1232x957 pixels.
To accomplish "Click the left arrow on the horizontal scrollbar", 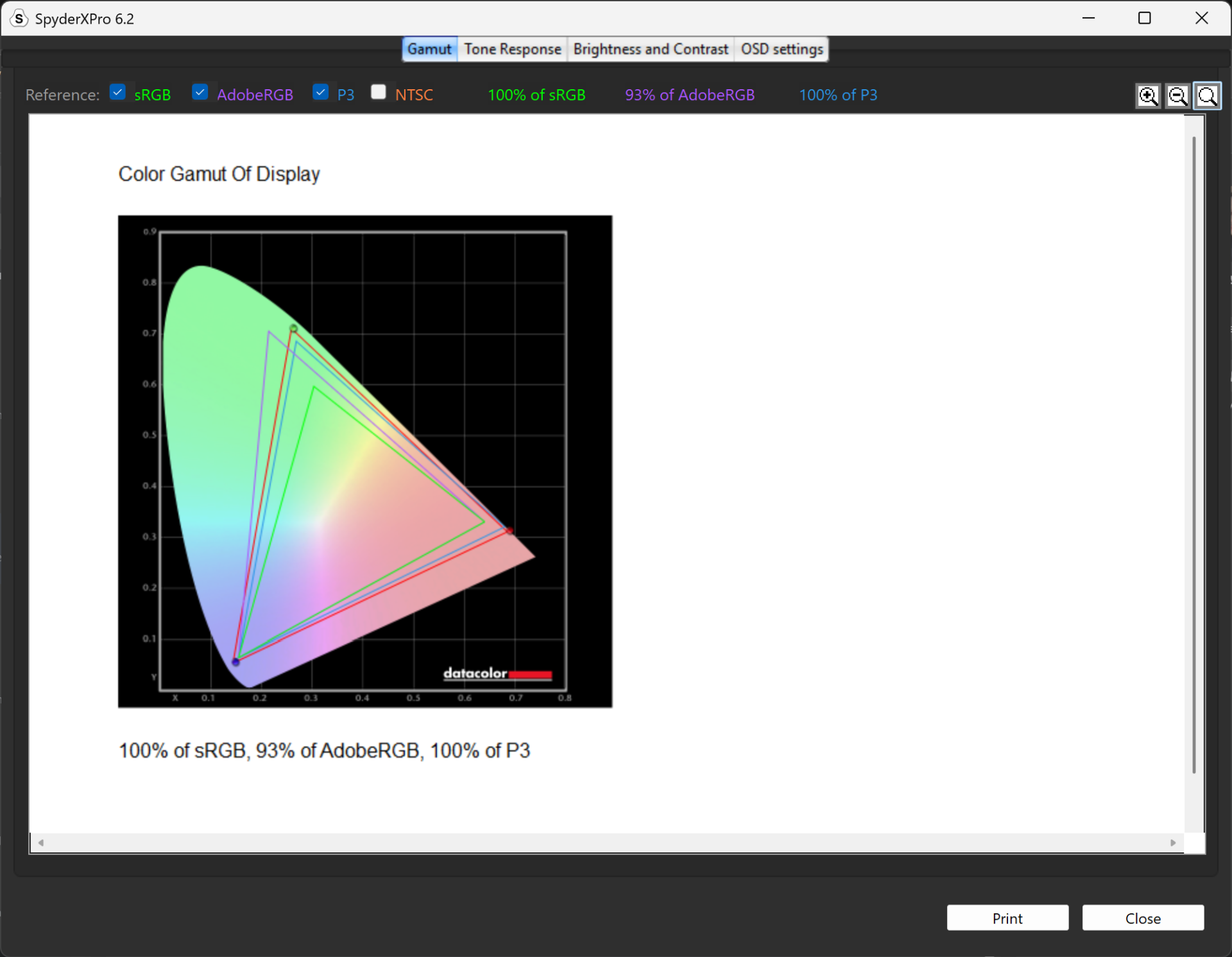I will pyautogui.click(x=40, y=843).
